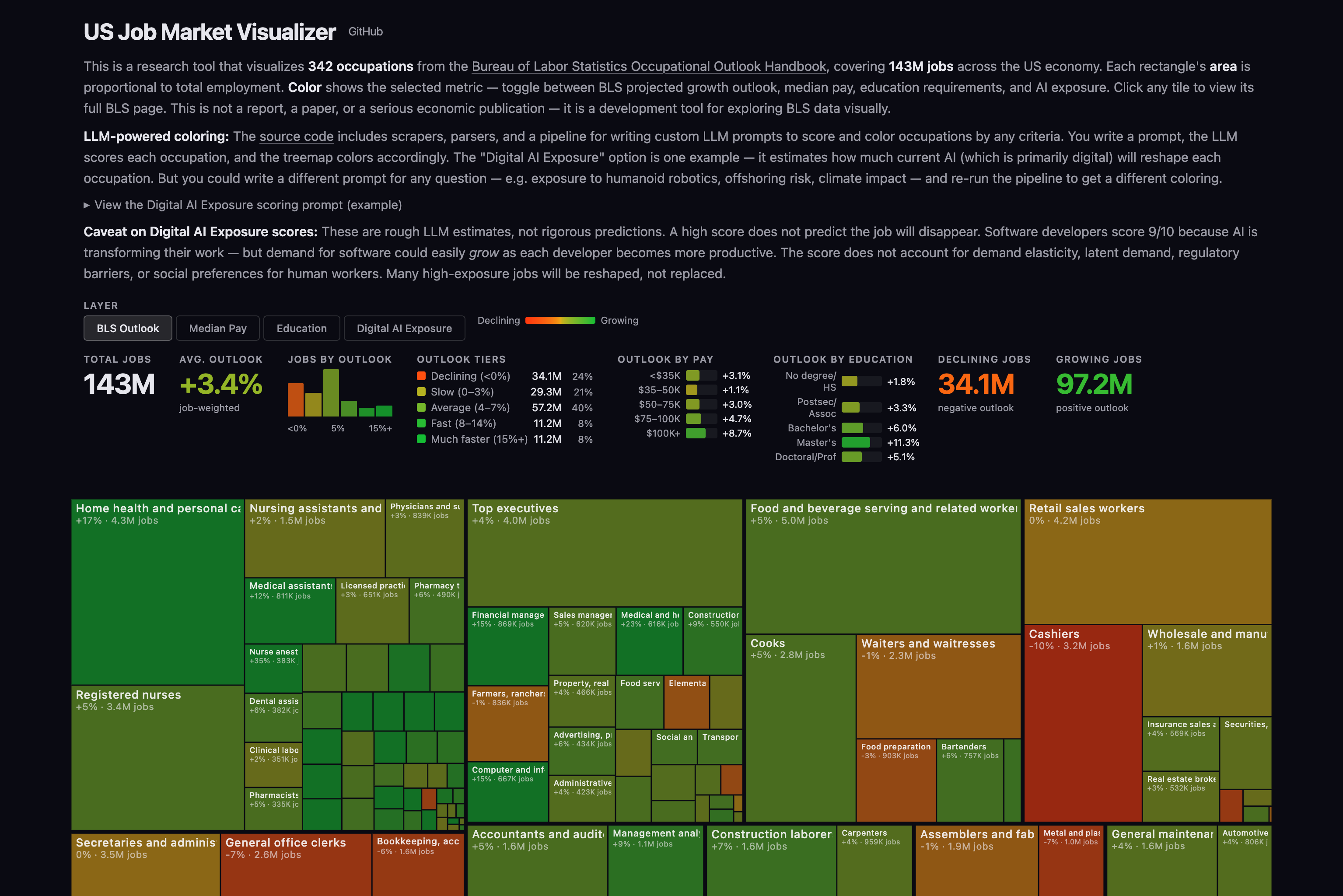
Task: Click the BLS Outlook layer button
Action: (x=127, y=328)
